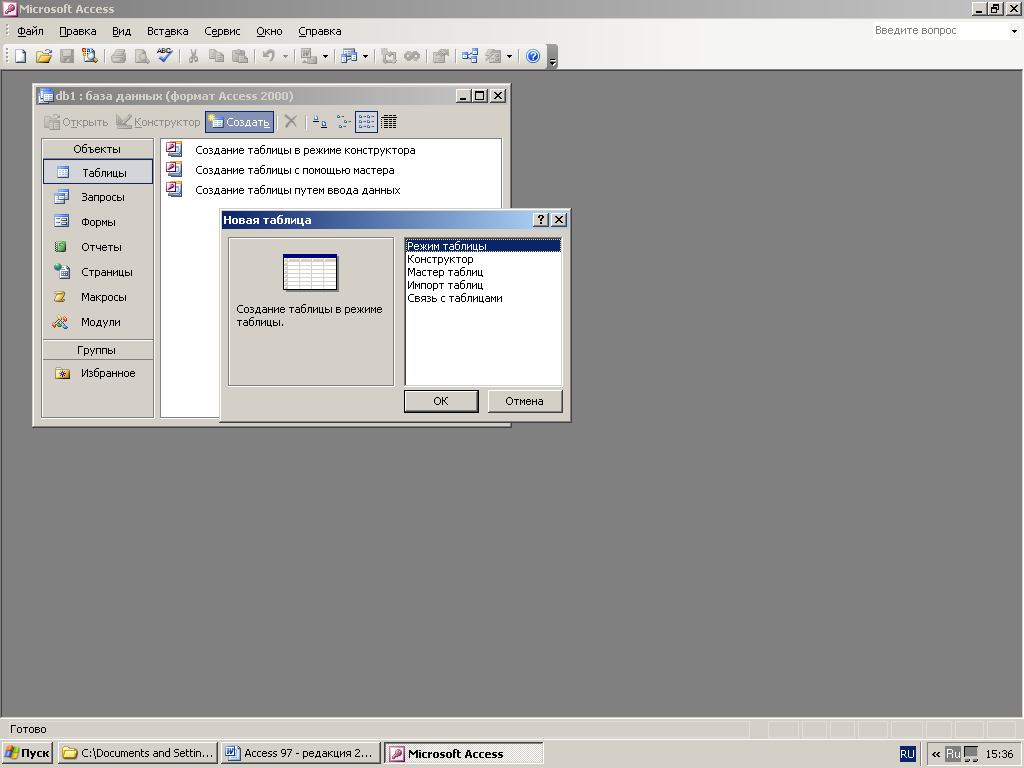
Task: Run the ABC spelling check icon
Action: [165, 56]
